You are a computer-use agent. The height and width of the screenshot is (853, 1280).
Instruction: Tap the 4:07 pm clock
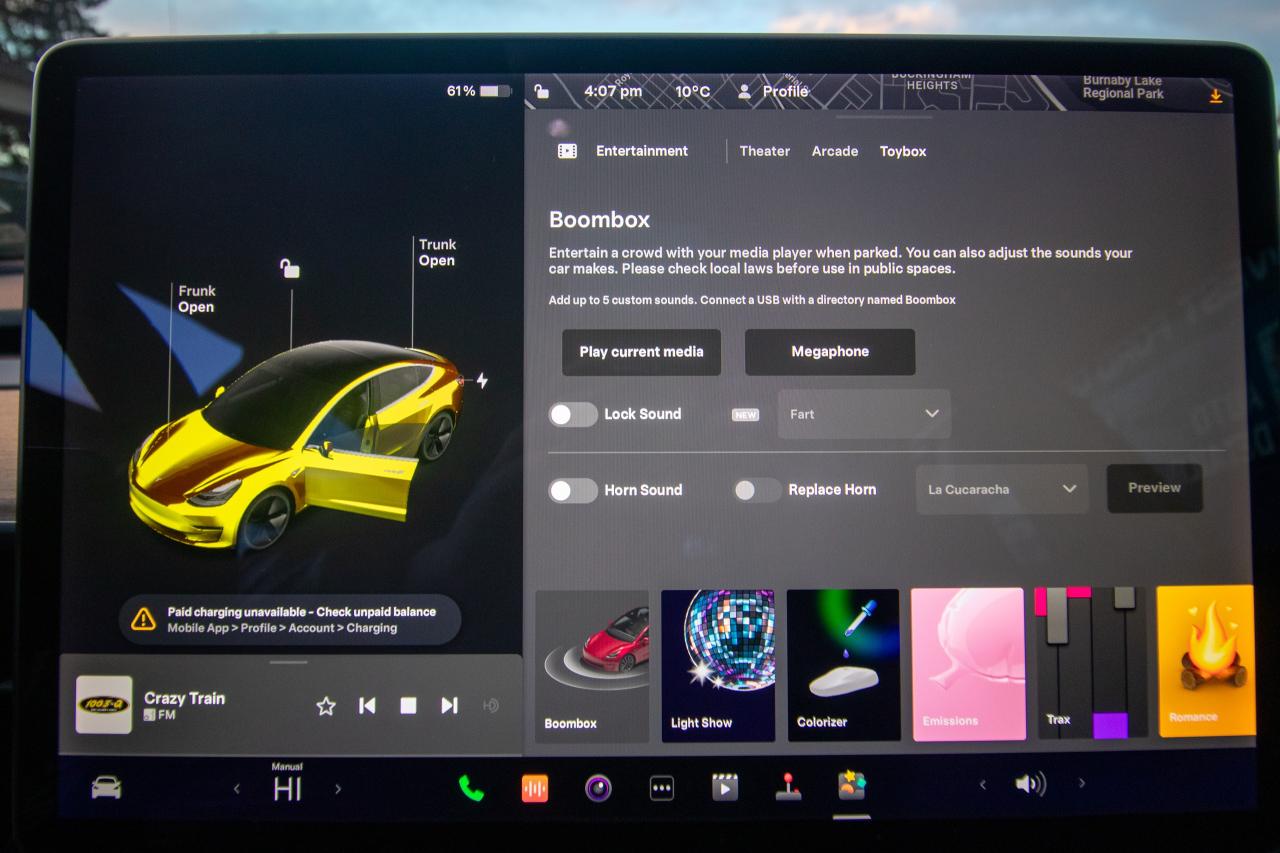pos(613,92)
